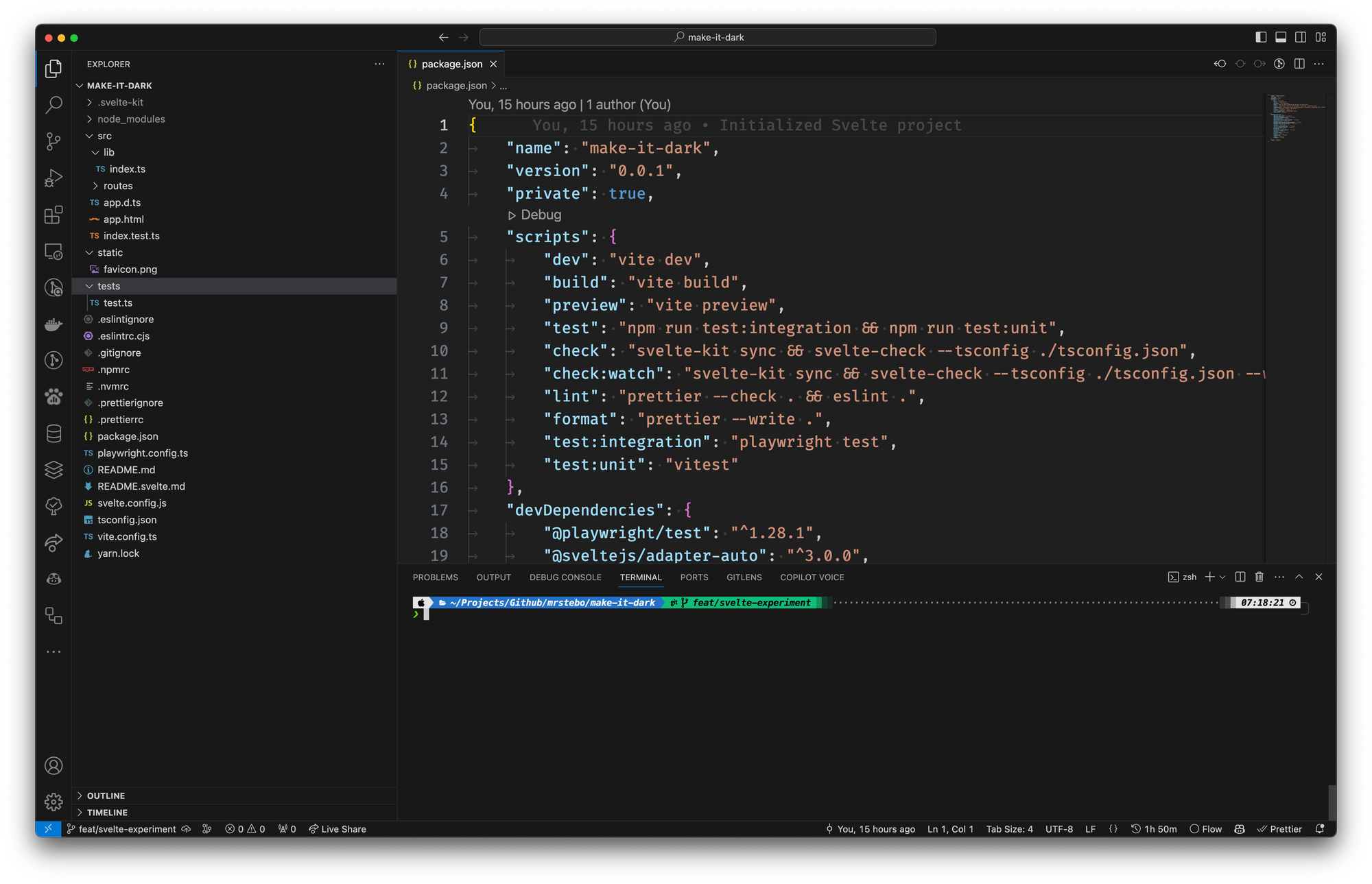The height and width of the screenshot is (884, 1372).
Task: Split the editor to the right
Action: [1299, 64]
